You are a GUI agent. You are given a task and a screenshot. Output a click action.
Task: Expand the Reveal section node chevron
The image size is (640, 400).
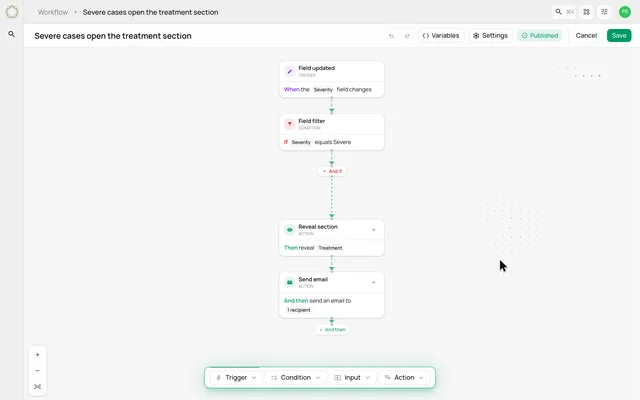click(373, 230)
